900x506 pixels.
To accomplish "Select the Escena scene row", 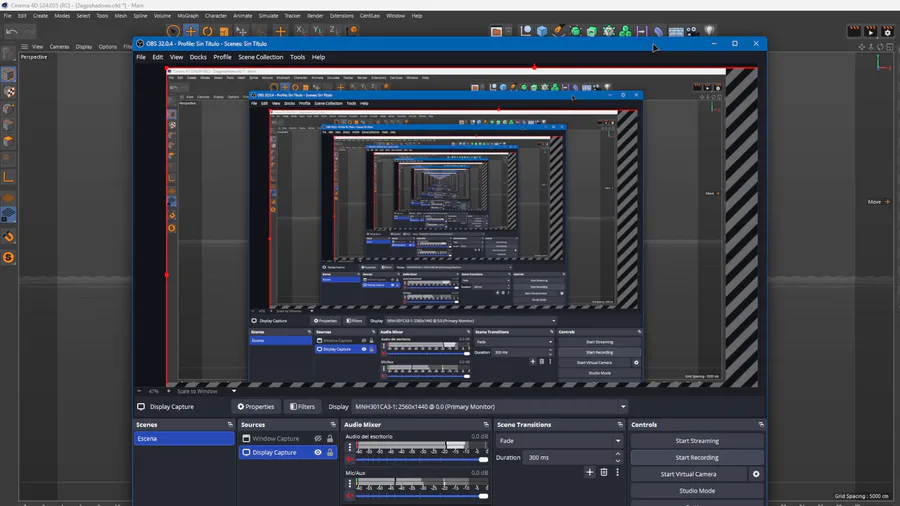I will point(184,438).
